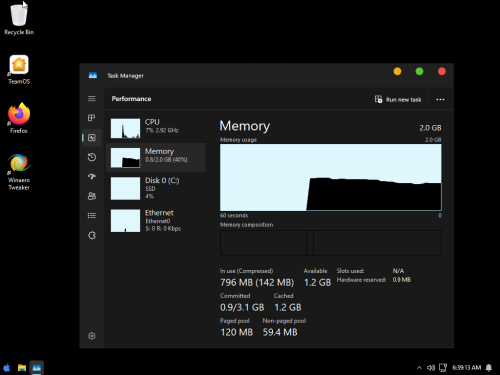Image resolution: width=500 pixels, height=375 pixels.
Task: Click the network tray icon
Action: (x=443, y=368)
